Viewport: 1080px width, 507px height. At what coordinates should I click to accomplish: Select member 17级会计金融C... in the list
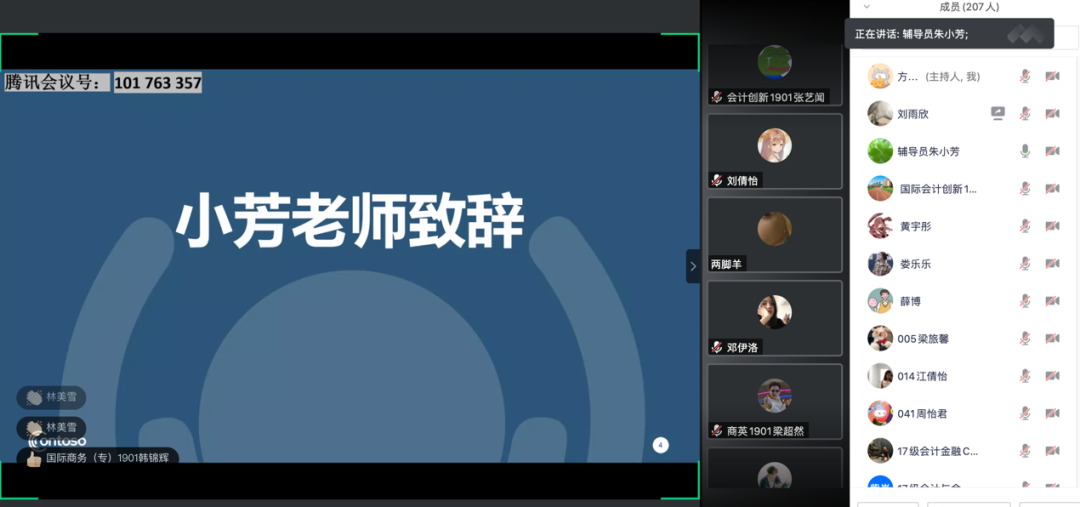936,451
